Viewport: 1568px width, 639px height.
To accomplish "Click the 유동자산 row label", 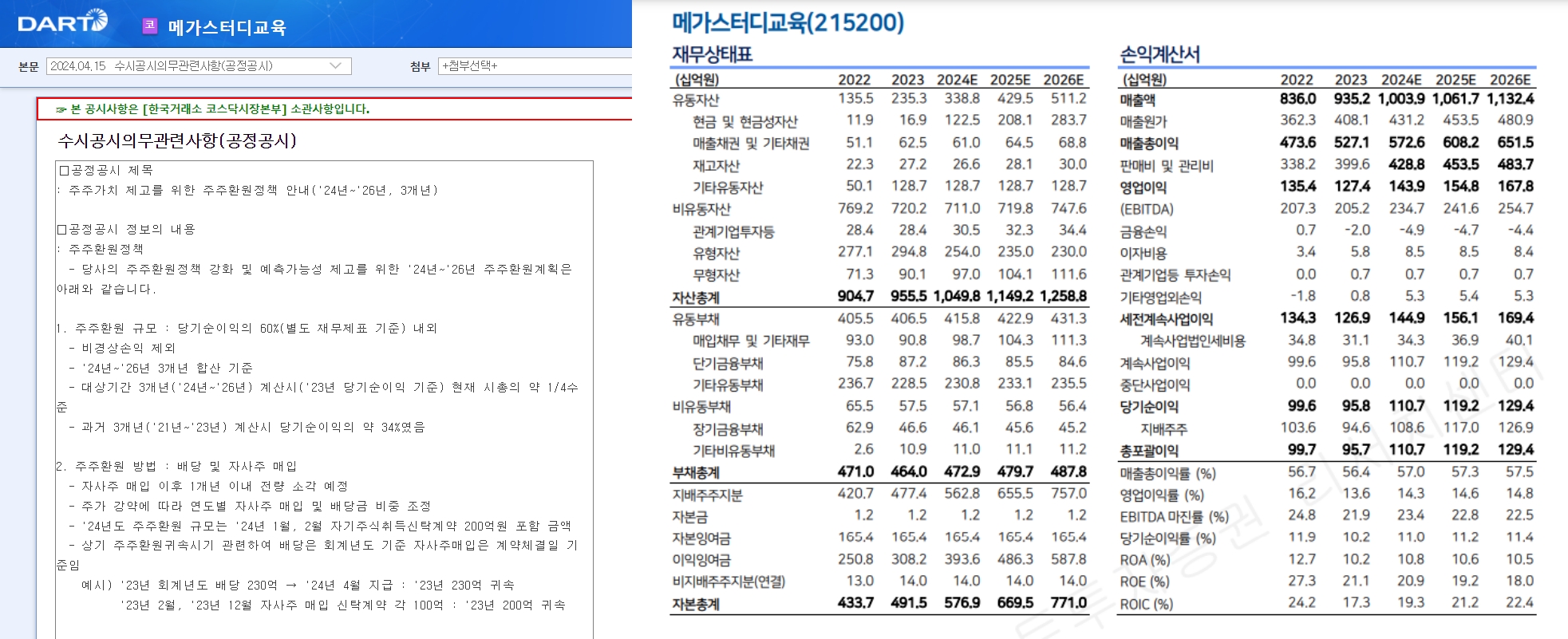I will click(x=696, y=100).
